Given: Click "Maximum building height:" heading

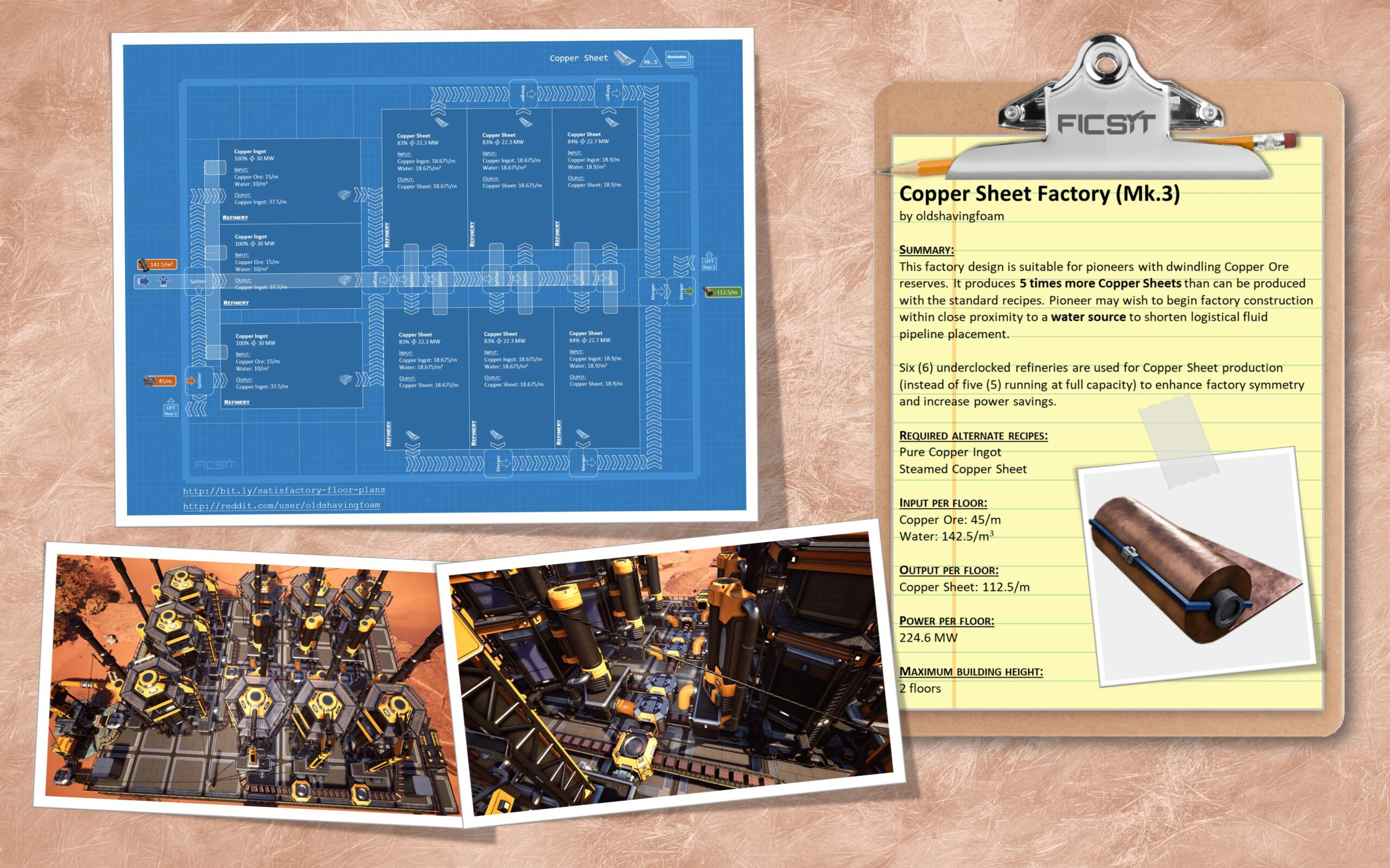Looking at the screenshot, I should [971, 671].
